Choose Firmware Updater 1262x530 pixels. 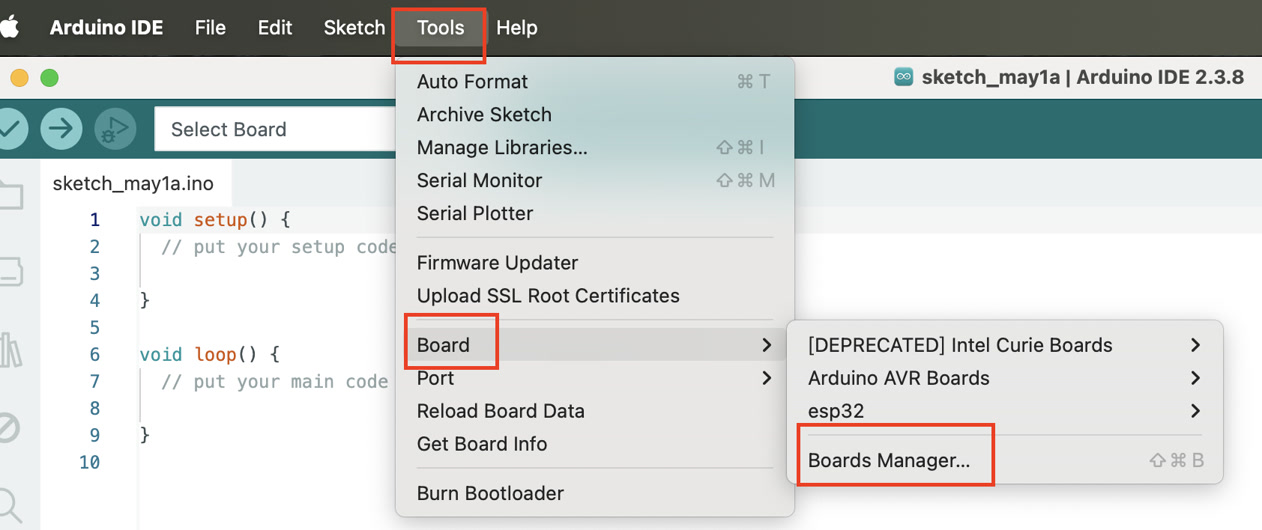pos(595,263)
